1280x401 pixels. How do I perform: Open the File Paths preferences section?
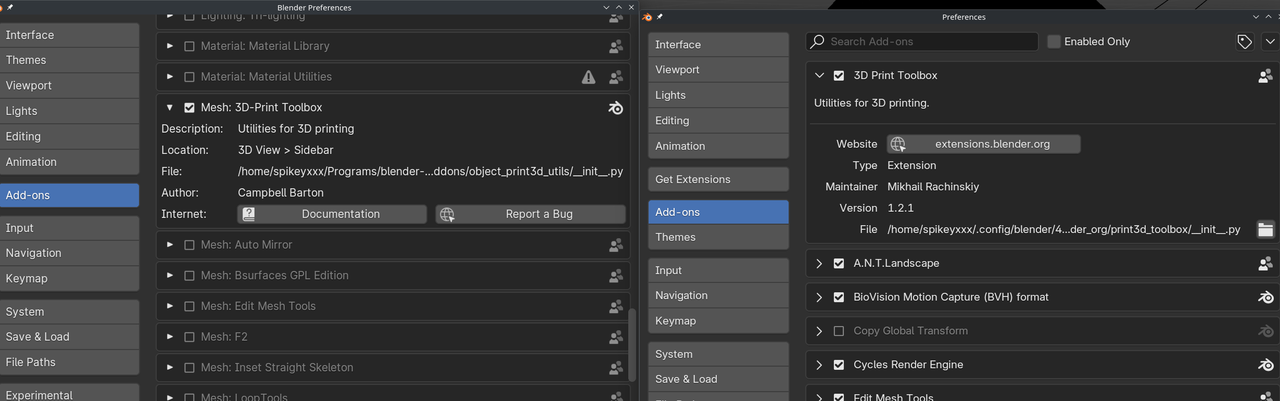(x=69, y=362)
